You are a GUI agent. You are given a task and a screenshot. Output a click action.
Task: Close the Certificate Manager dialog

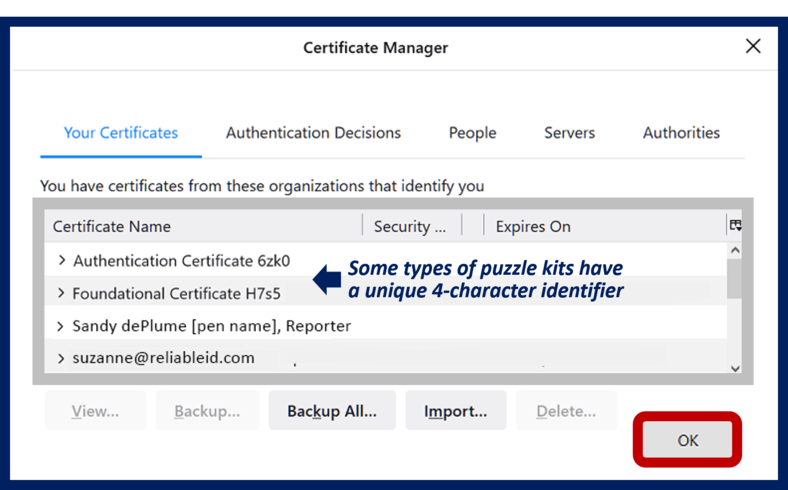pyautogui.click(x=752, y=46)
